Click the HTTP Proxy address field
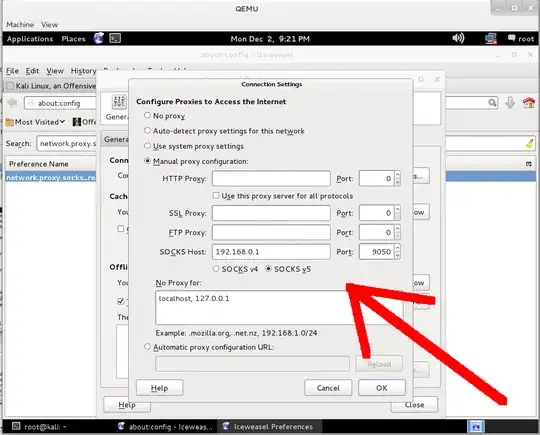 271,178
